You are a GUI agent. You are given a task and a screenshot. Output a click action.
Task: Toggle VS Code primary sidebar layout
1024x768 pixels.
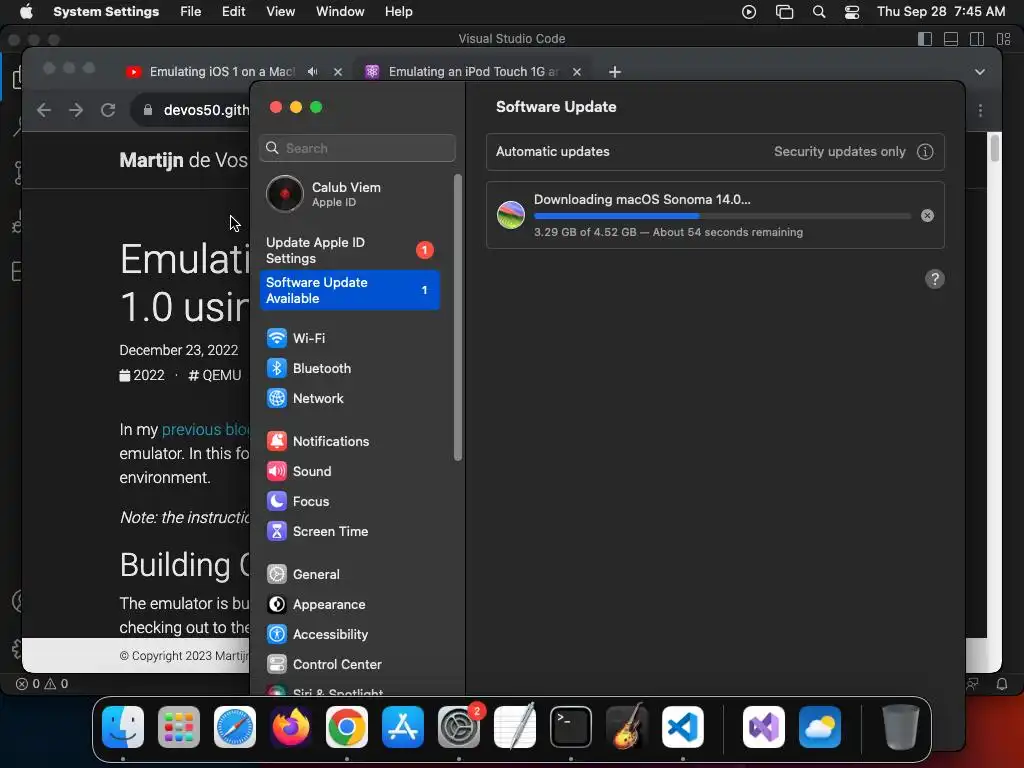925,39
